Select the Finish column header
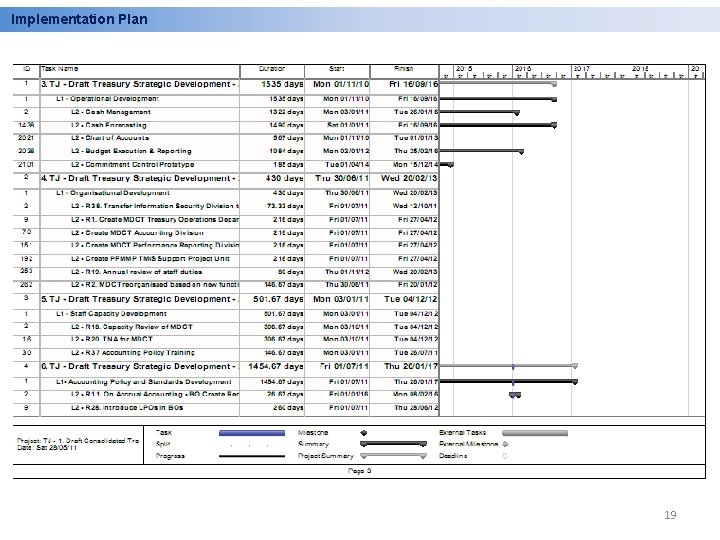 coord(404,69)
